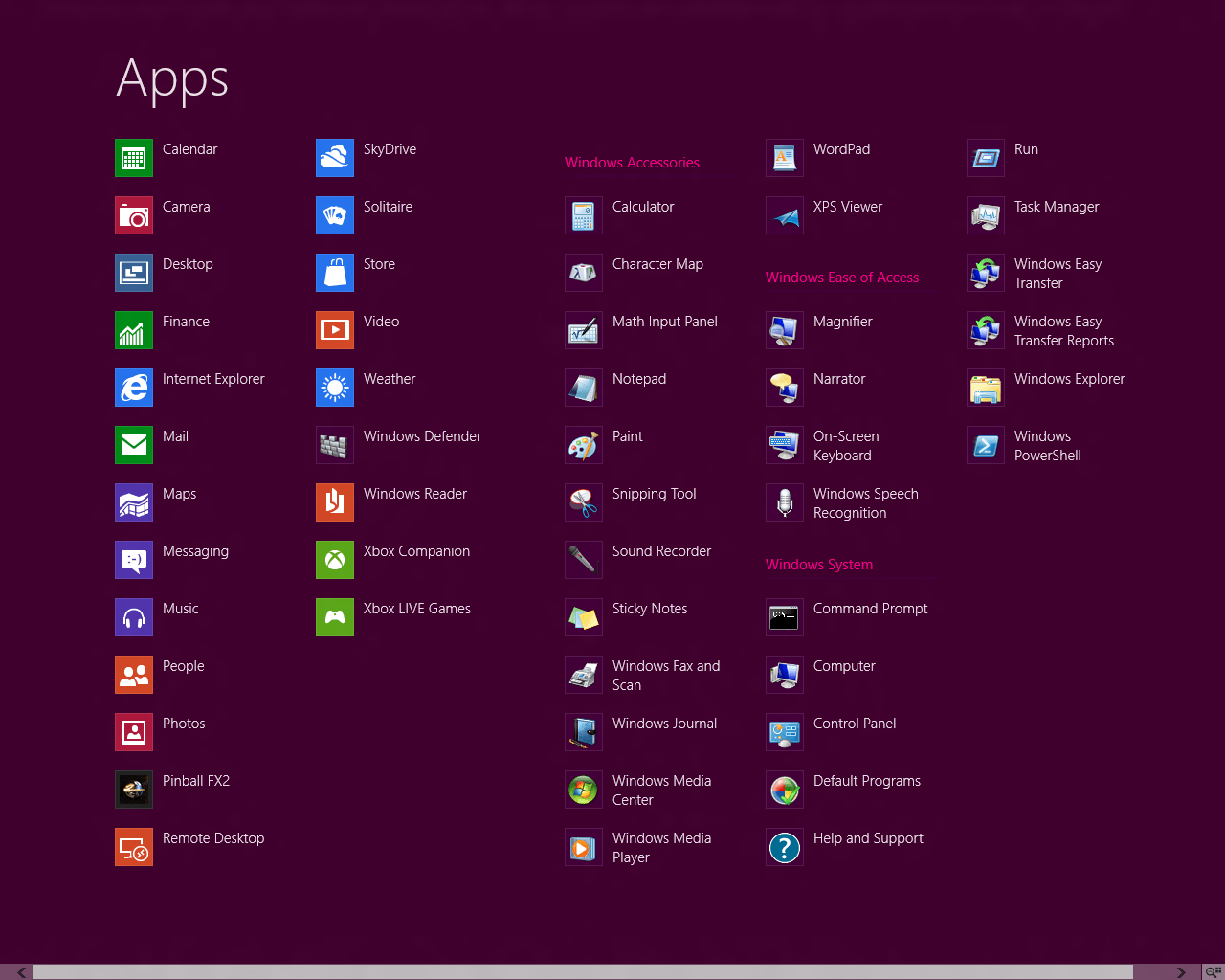Click the Windows System group heading
1225x980 pixels.
point(819,565)
